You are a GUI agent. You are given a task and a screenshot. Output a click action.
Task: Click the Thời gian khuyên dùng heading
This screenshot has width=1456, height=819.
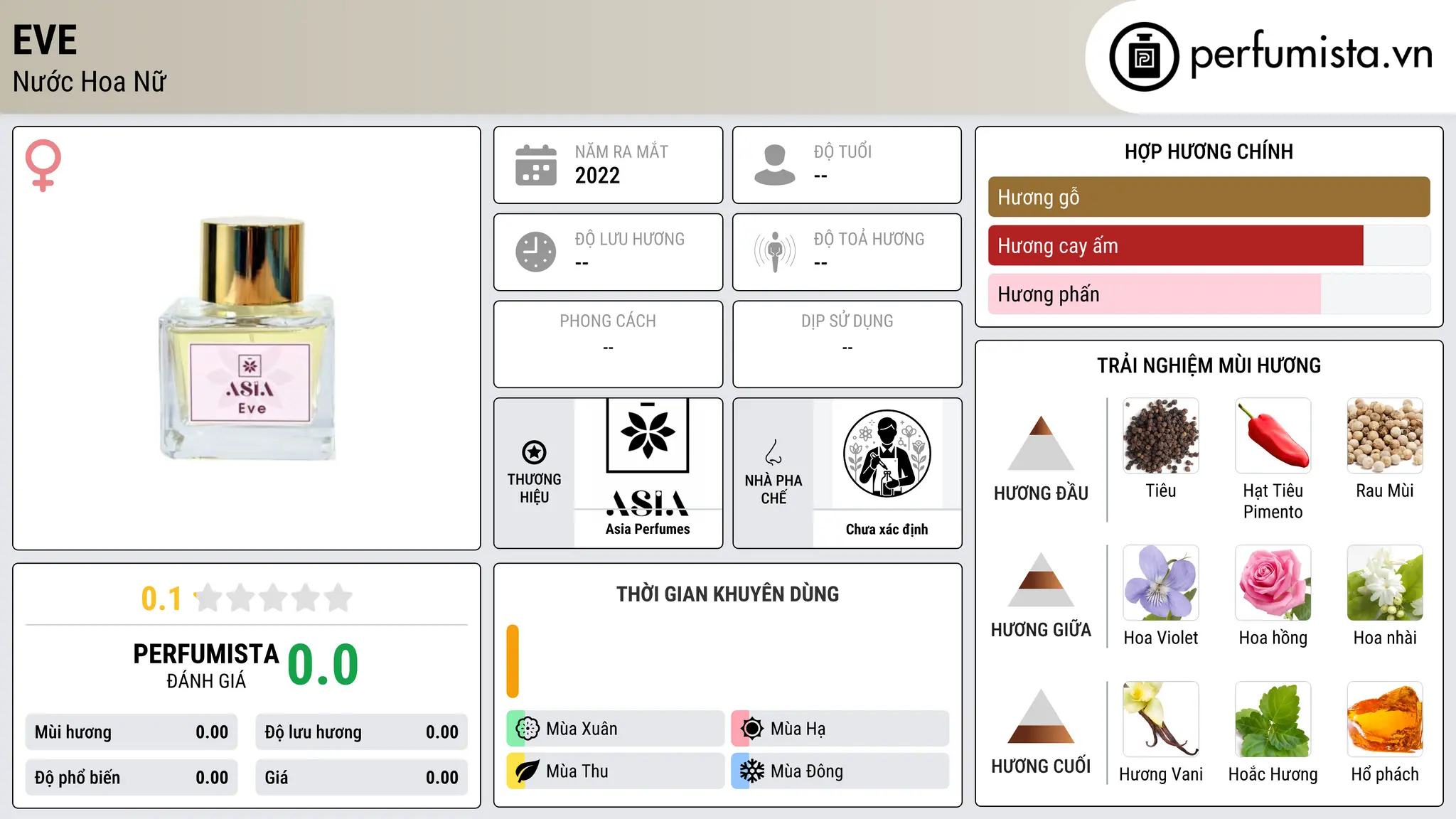click(727, 594)
